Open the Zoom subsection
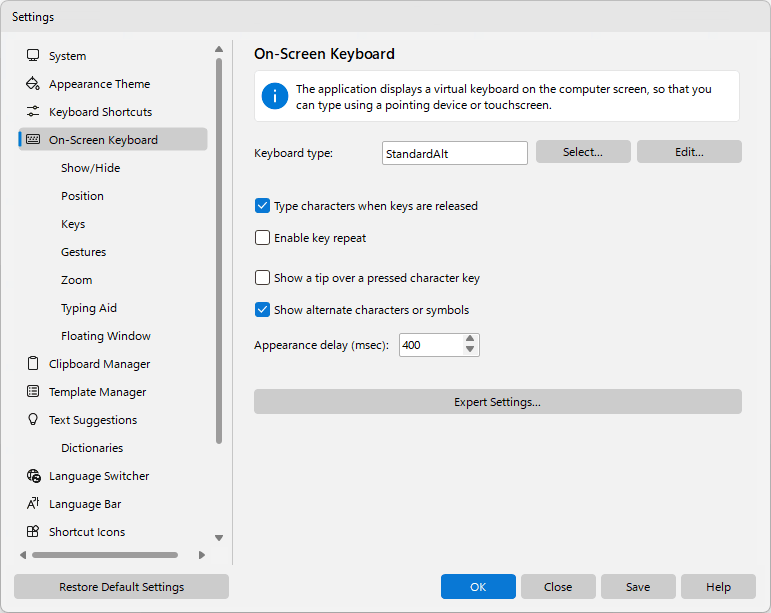This screenshot has height=613, width=771. [x=76, y=280]
